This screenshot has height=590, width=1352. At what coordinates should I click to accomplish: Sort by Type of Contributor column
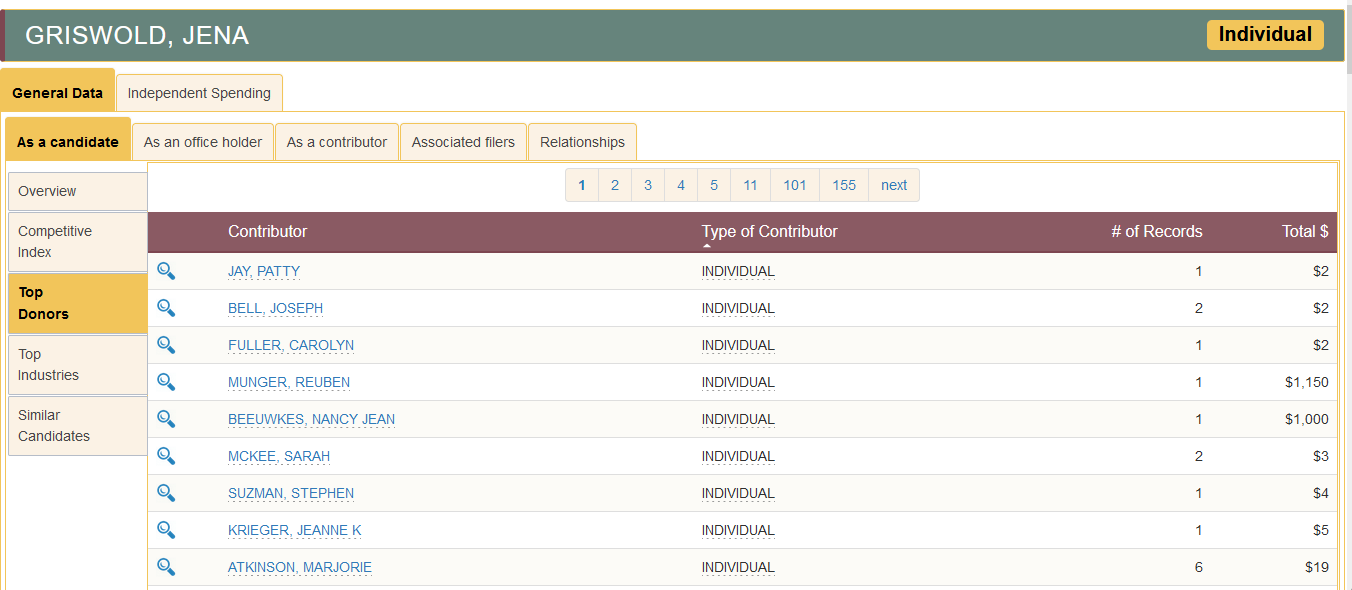pos(770,231)
